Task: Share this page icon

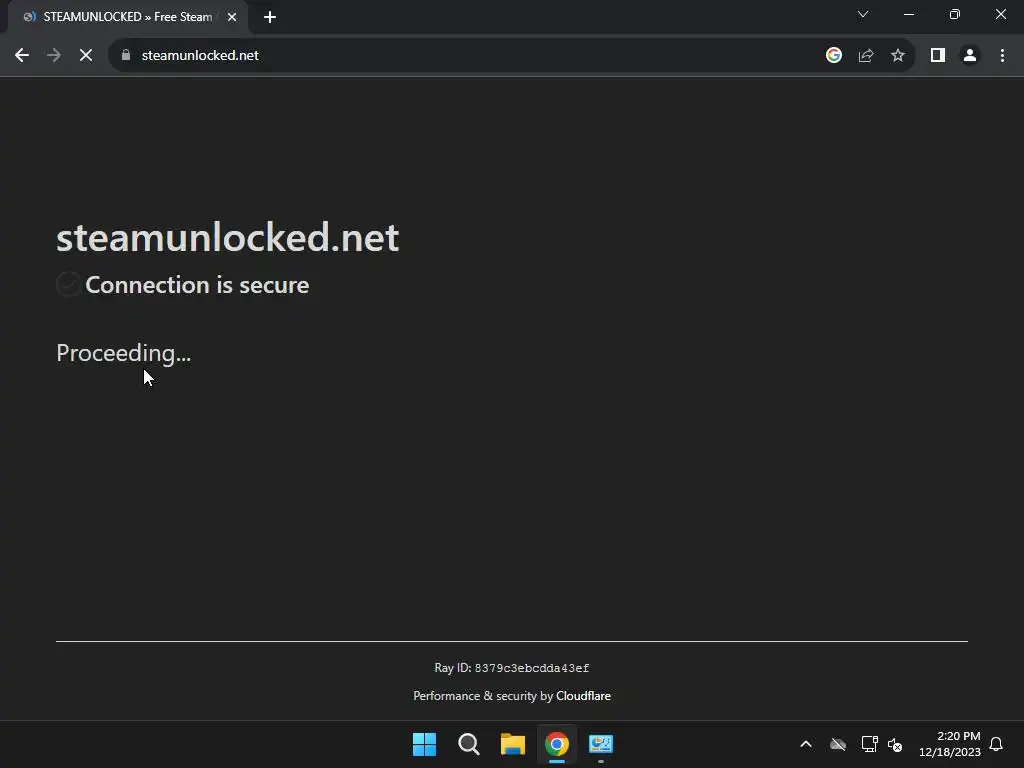Action: point(866,56)
